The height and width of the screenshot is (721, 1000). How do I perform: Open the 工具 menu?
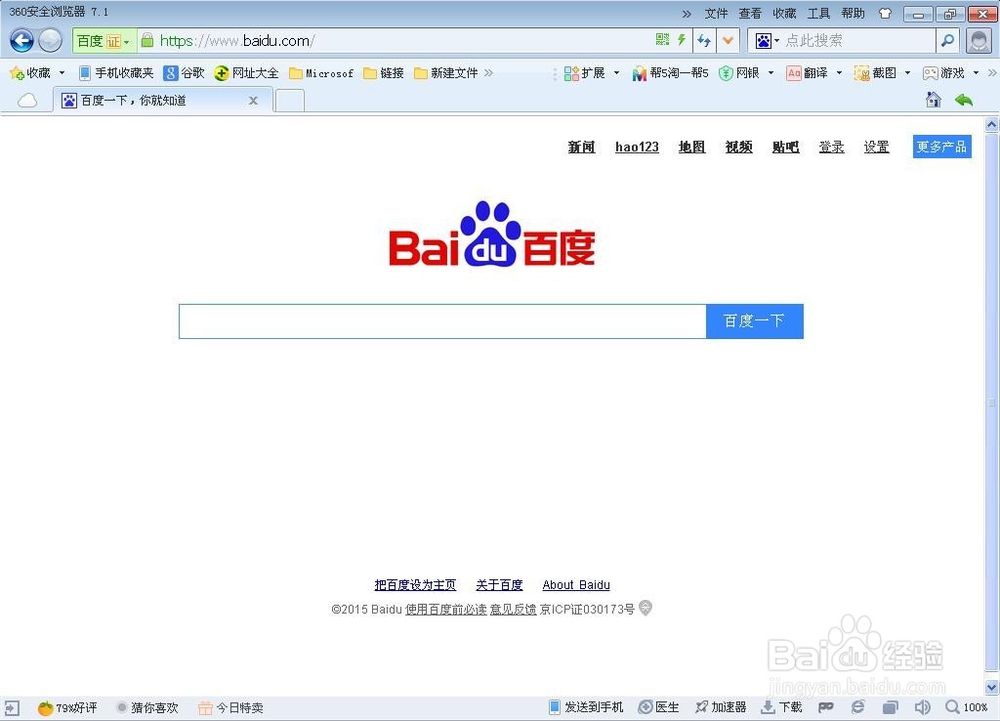pyautogui.click(x=818, y=13)
